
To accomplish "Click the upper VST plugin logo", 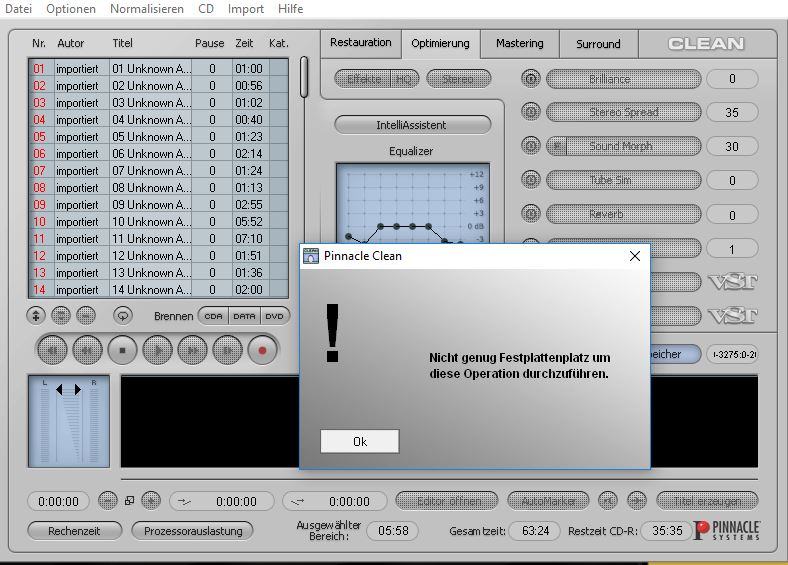I will coord(733,282).
